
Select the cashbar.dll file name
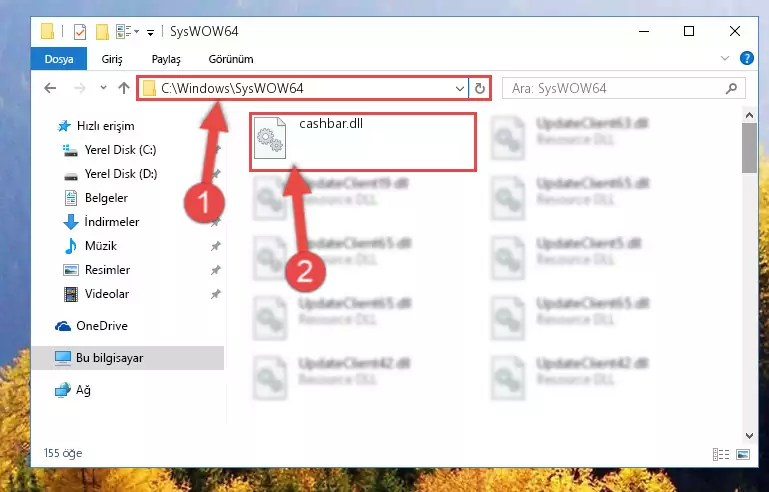tap(331, 124)
